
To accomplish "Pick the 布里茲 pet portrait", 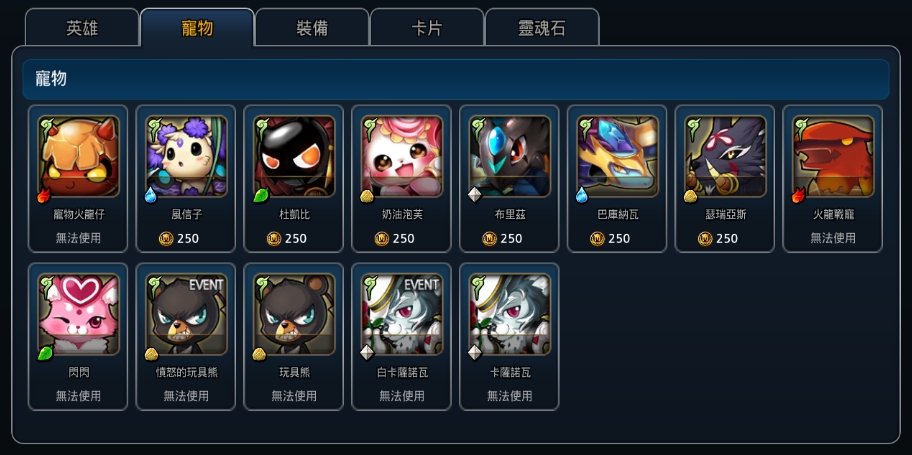I will click(x=510, y=156).
